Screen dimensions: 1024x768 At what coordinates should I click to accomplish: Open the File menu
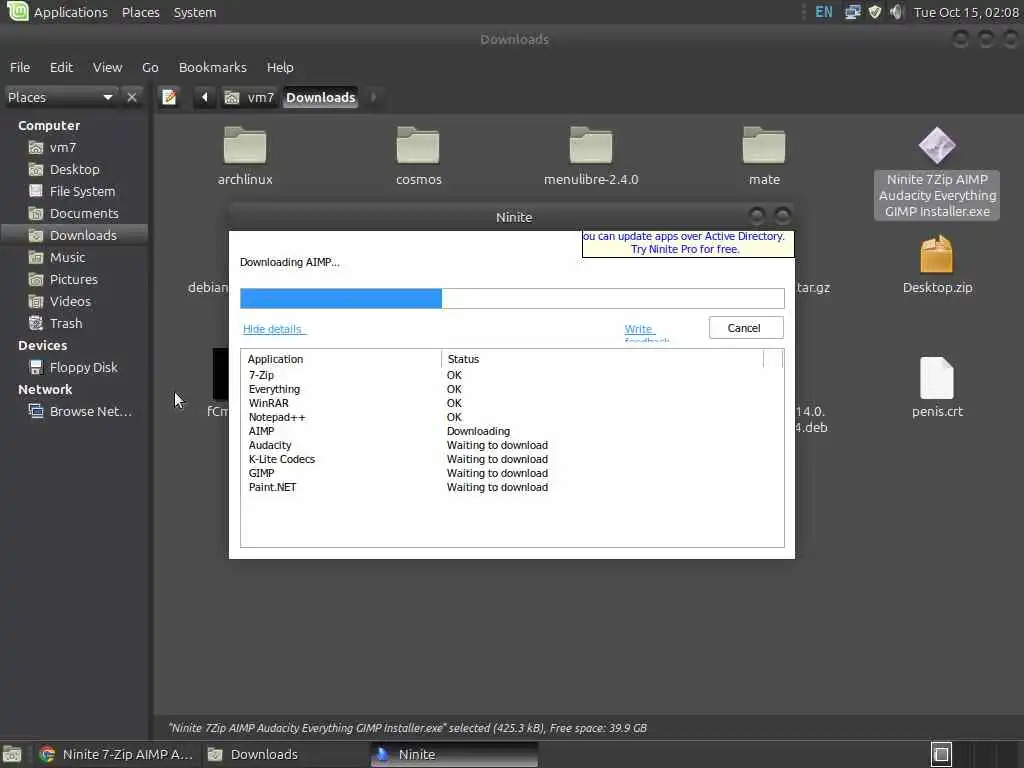coord(20,67)
